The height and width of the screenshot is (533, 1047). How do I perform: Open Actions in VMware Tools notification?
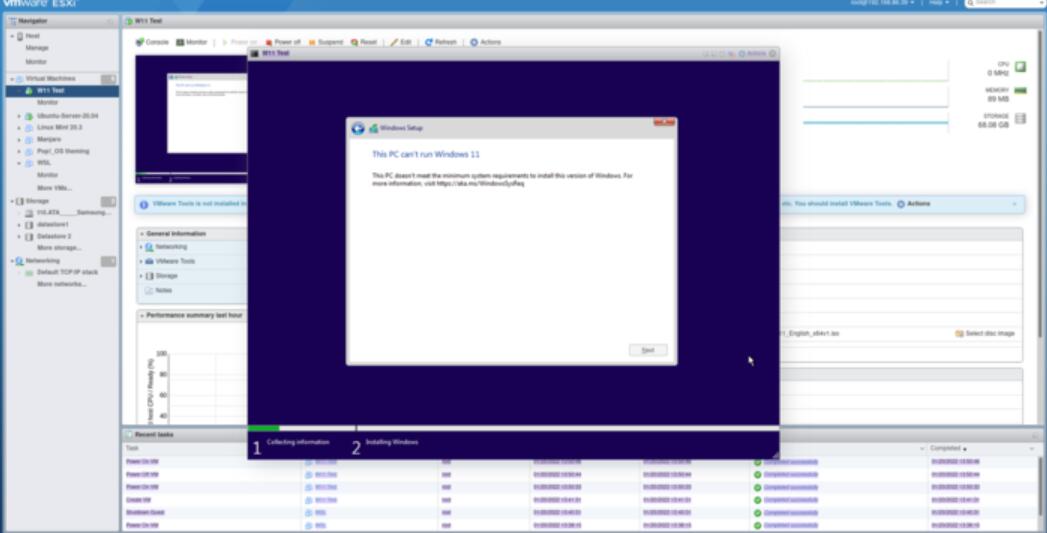click(x=913, y=204)
